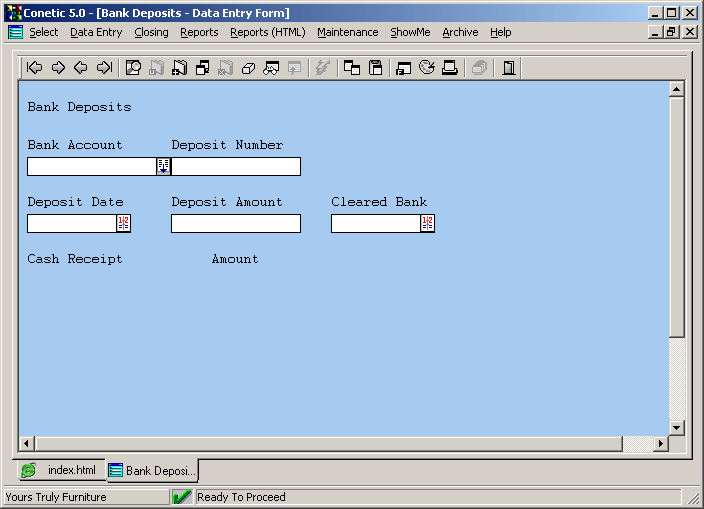
Task: Click the green Ready To Proceed checkmark
Action: [182, 497]
